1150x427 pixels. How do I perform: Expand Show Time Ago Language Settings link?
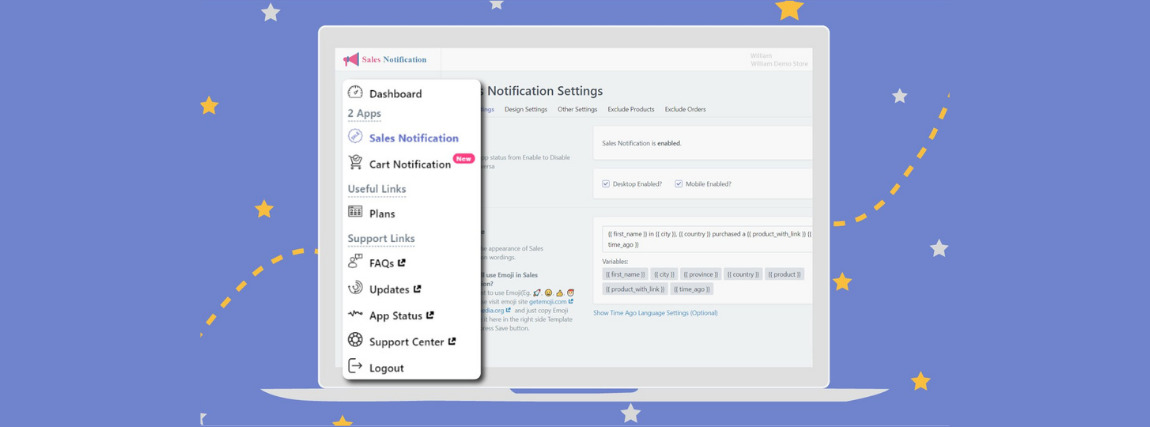pos(655,313)
